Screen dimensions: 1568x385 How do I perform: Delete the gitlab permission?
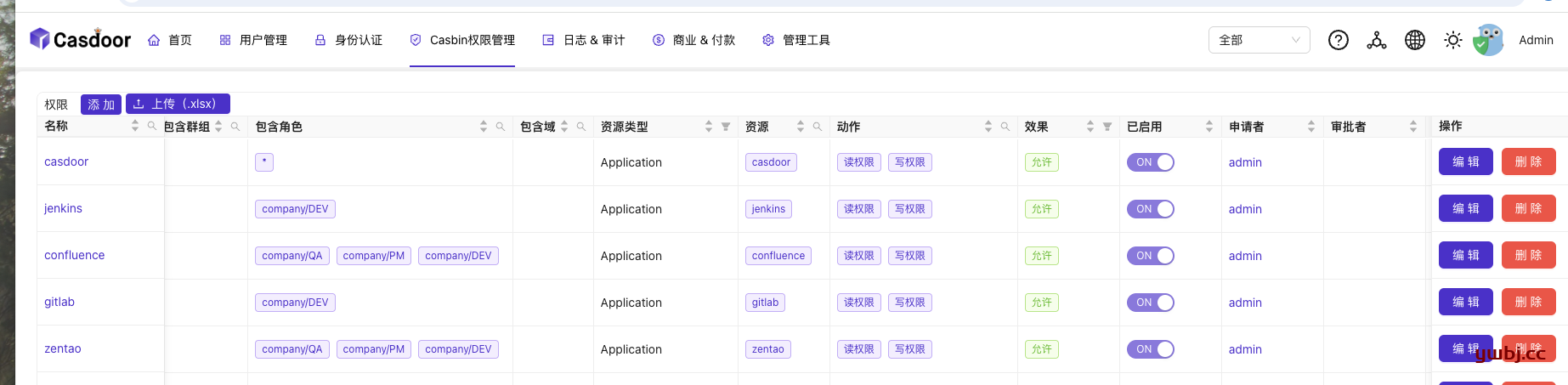click(x=1528, y=302)
